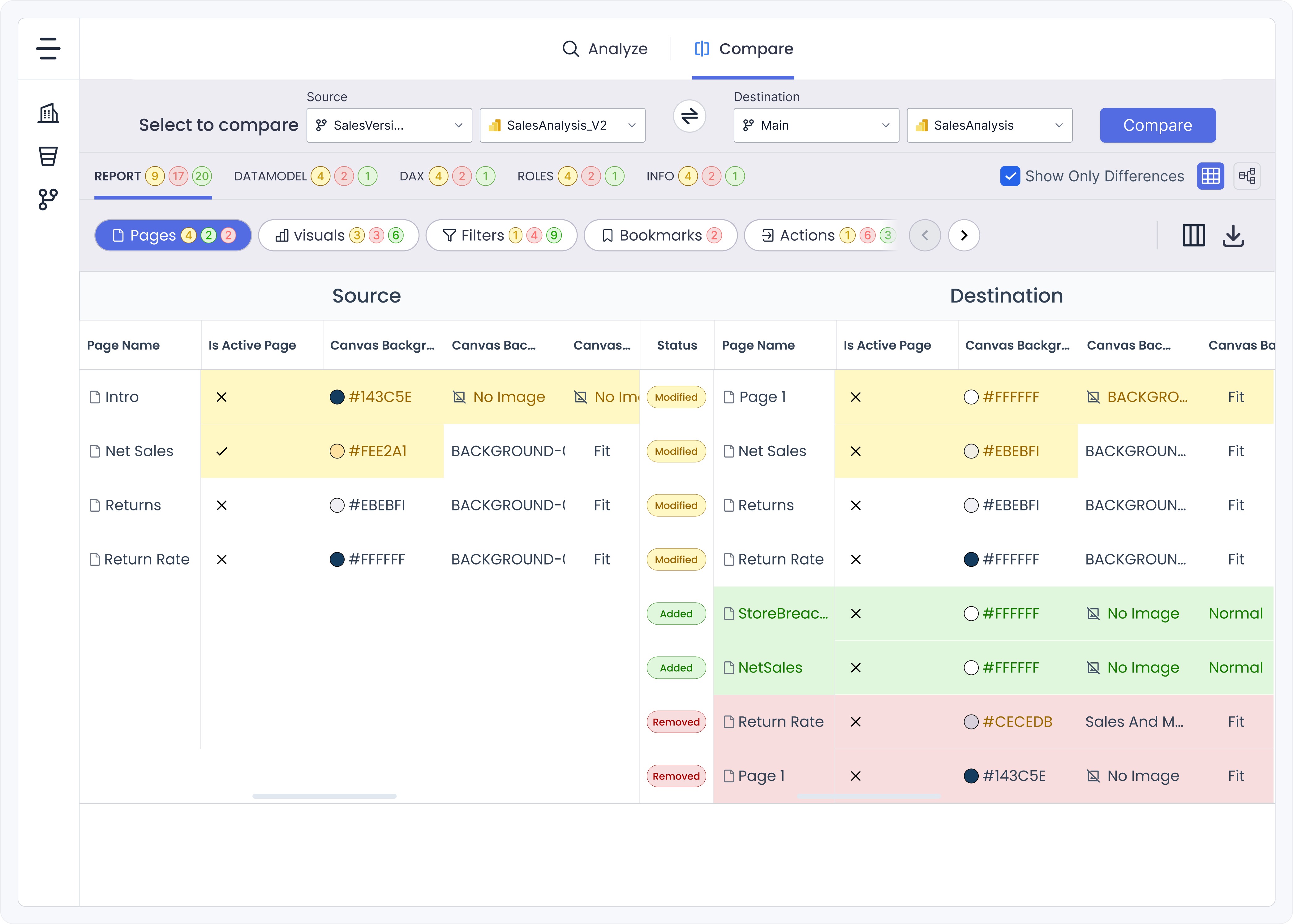Open the hamburger menu icon

tap(48, 48)
